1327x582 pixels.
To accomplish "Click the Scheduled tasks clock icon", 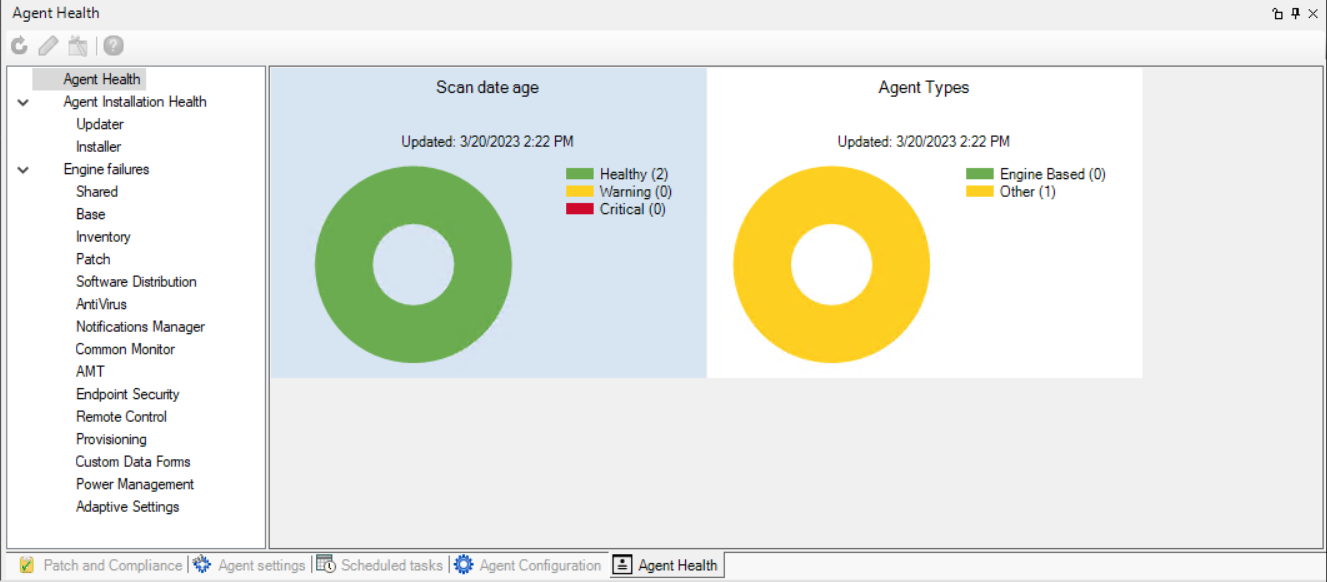I will point(326,565).
